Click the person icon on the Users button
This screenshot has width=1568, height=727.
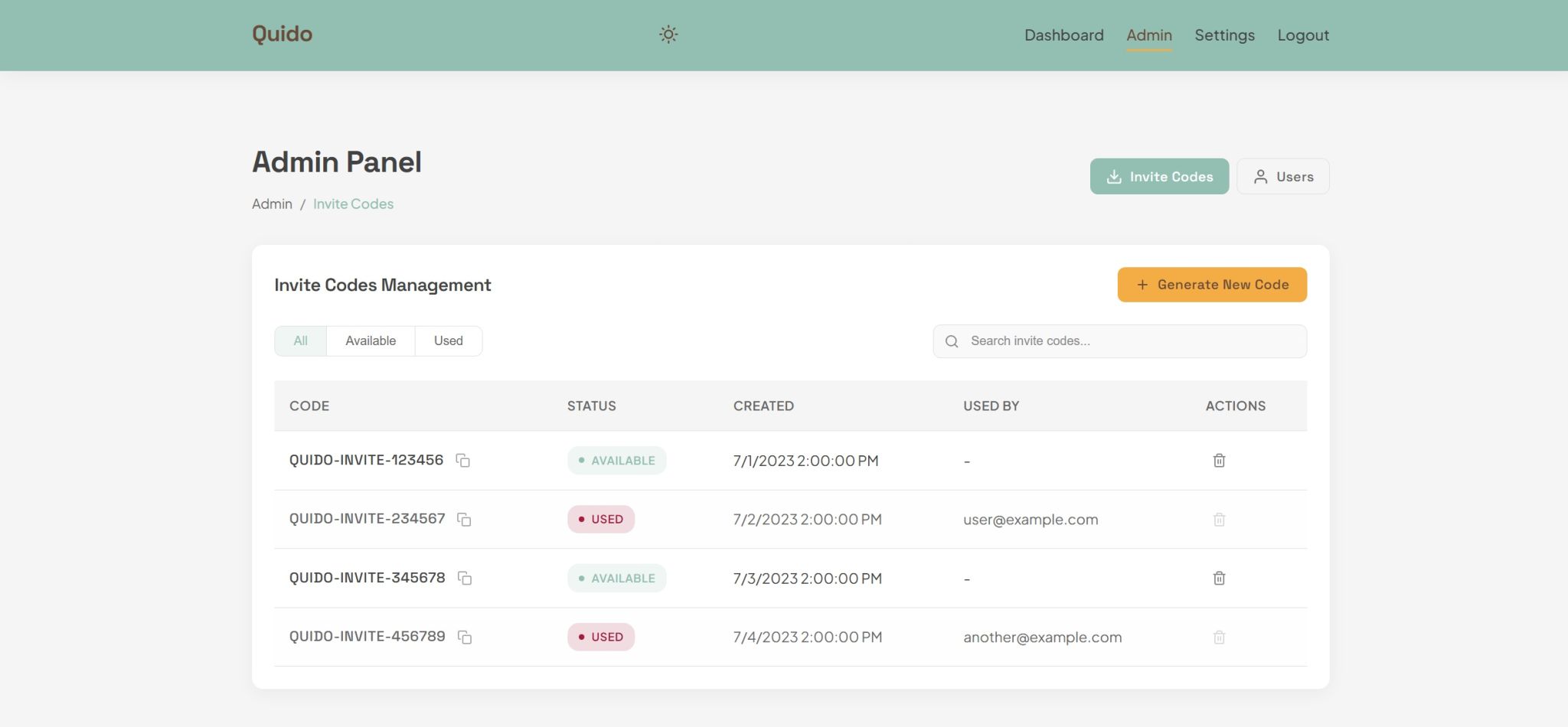pos(1259,175)
